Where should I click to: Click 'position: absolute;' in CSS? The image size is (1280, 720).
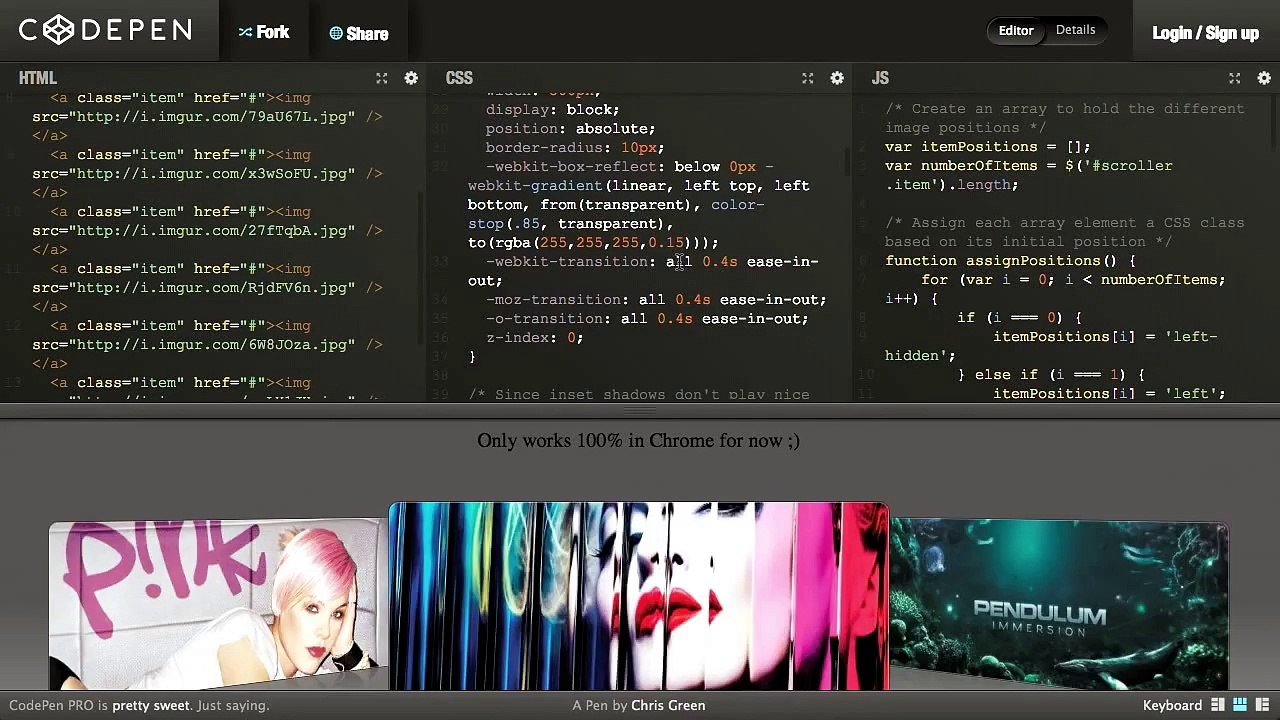(570, 128)
